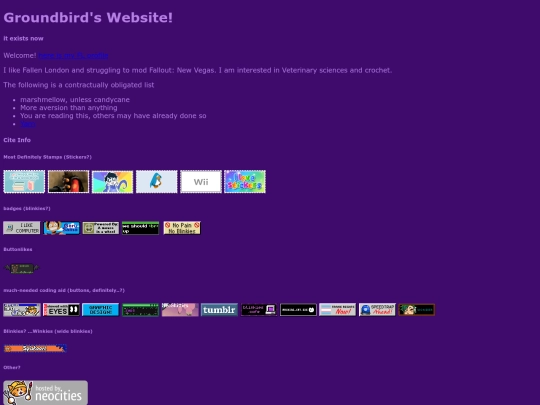Click the rainbow cartoon character stamp
This screenshot has height=405, width=540.
pos(112,181)
